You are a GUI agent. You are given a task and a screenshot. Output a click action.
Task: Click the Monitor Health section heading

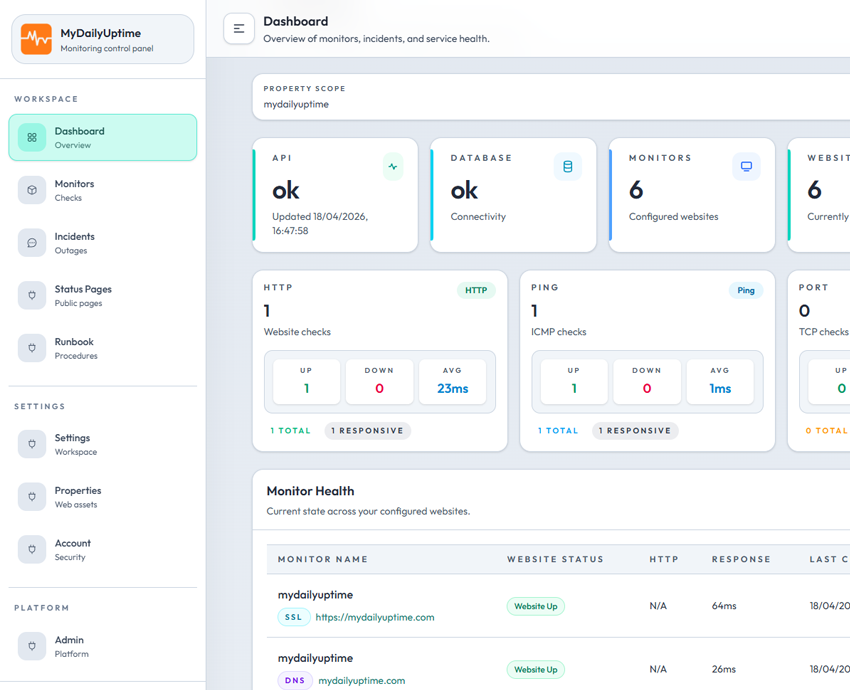310,491
